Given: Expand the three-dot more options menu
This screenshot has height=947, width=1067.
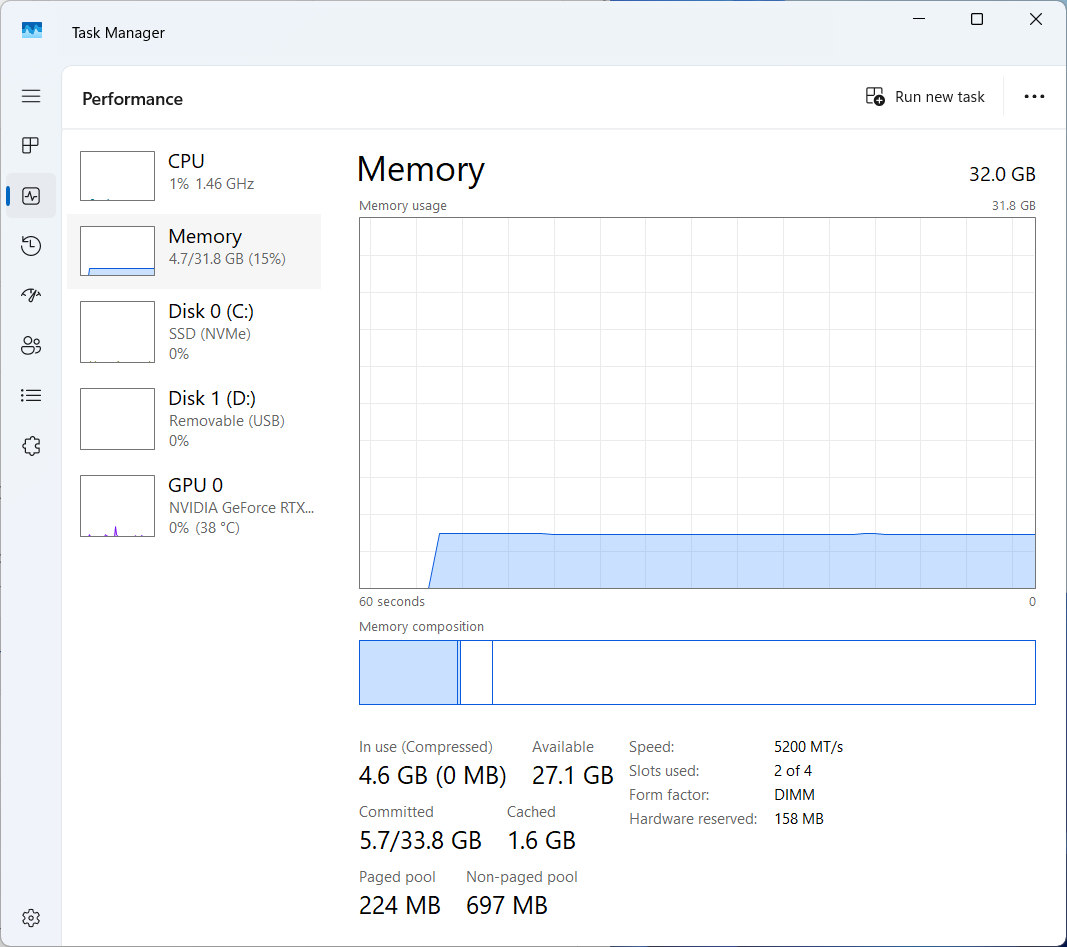Looking at the screenshot, I should pos(1034,97).
